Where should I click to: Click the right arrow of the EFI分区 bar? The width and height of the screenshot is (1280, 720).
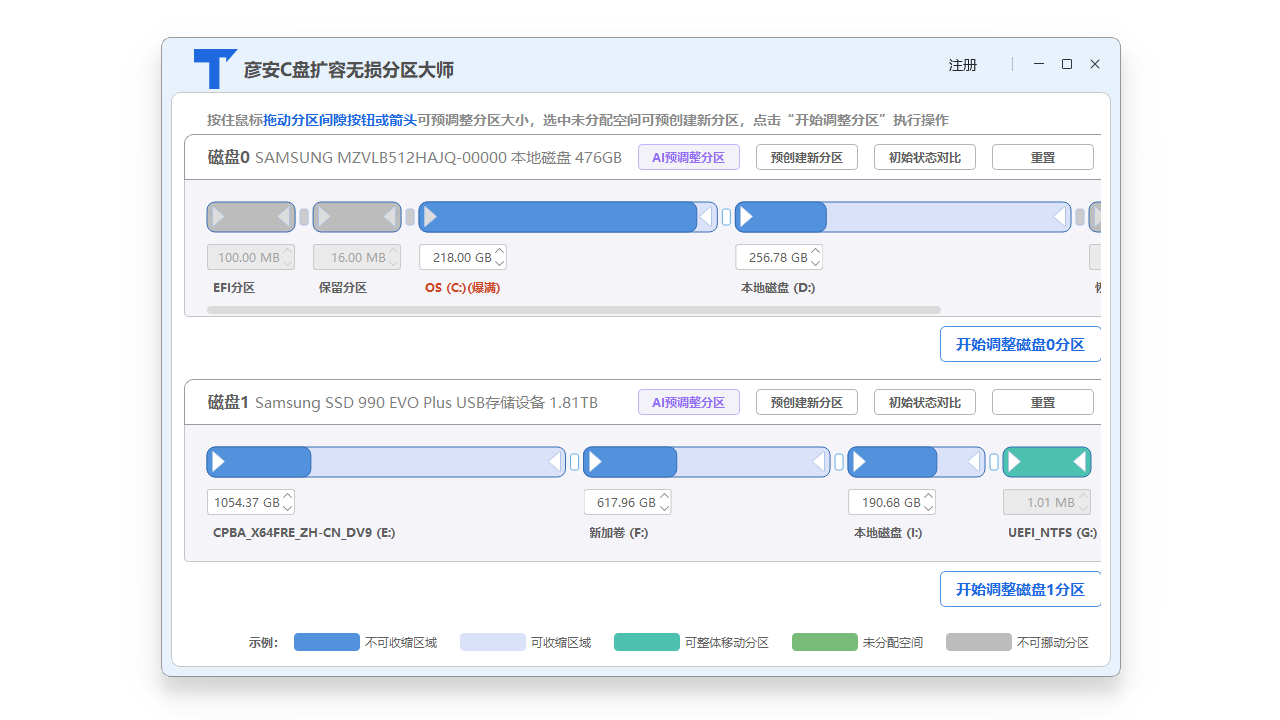[284, 216]
